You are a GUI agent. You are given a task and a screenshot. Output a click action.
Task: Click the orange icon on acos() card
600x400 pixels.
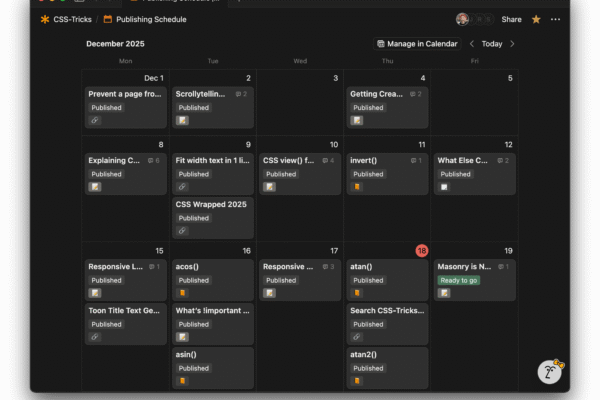click(x=182, y=293)
